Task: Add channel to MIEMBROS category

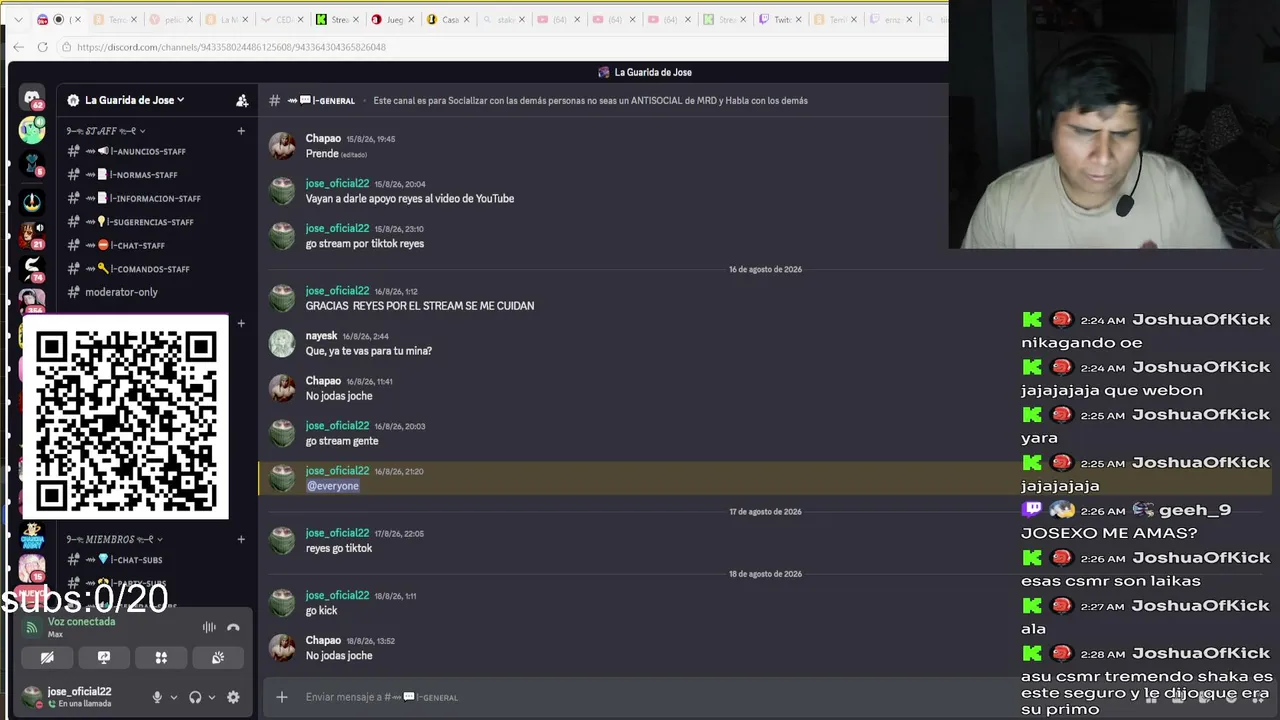Action: pyautogui.click(x=241, y=539)
